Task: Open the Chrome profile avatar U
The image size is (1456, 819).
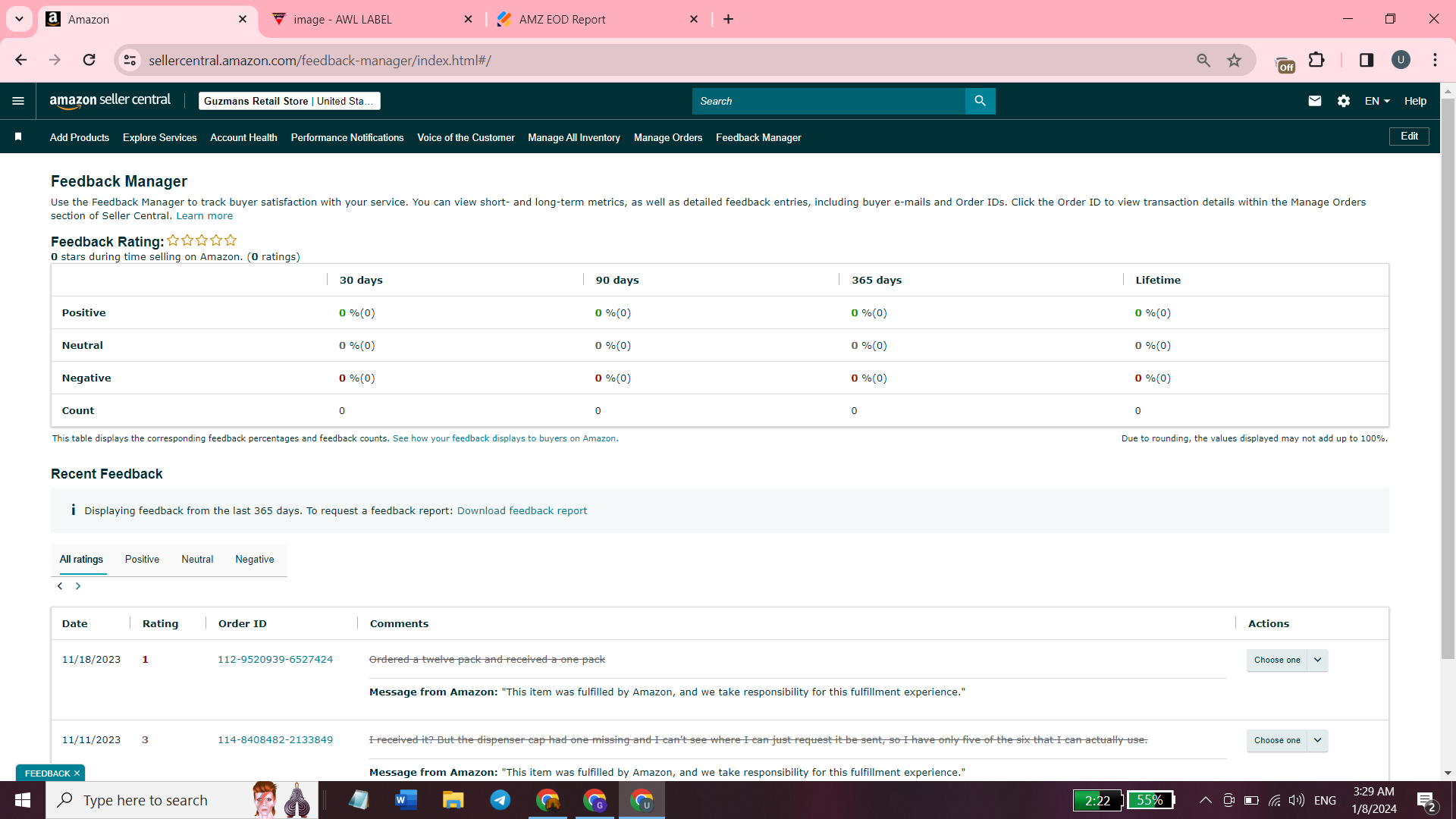Action: click(x=1401, y=60)
